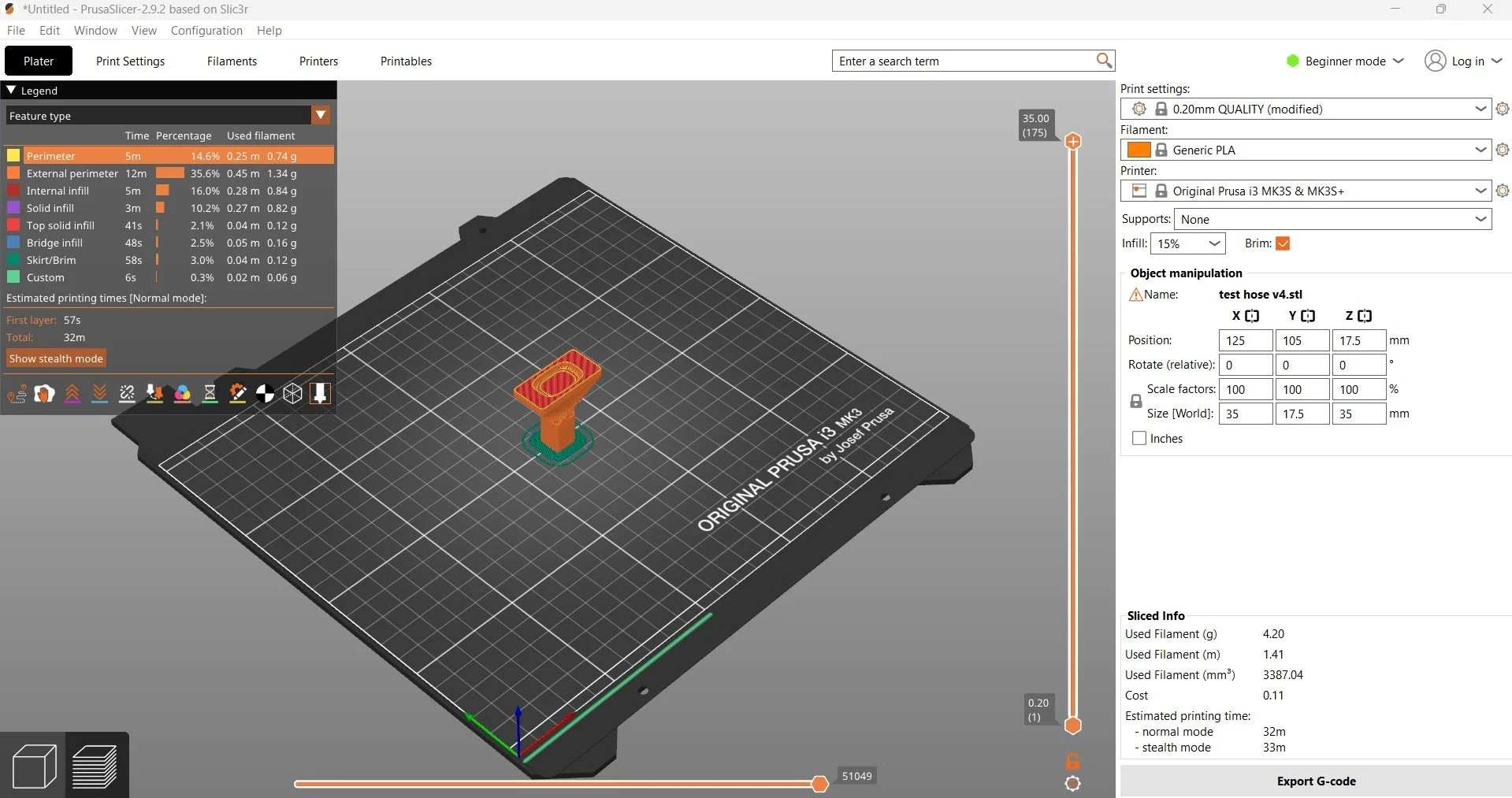Open Supports None dropdown
The image size is (1512, 798).
point(1332,219)
